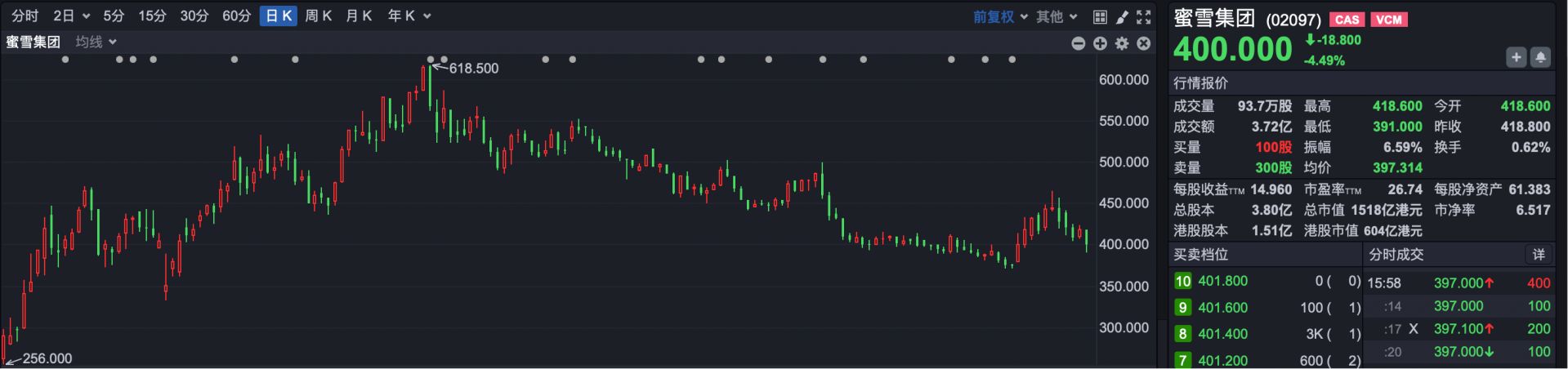Select the 60分 timeframe
The image size is (1568, 369).
tap(236, 16)
